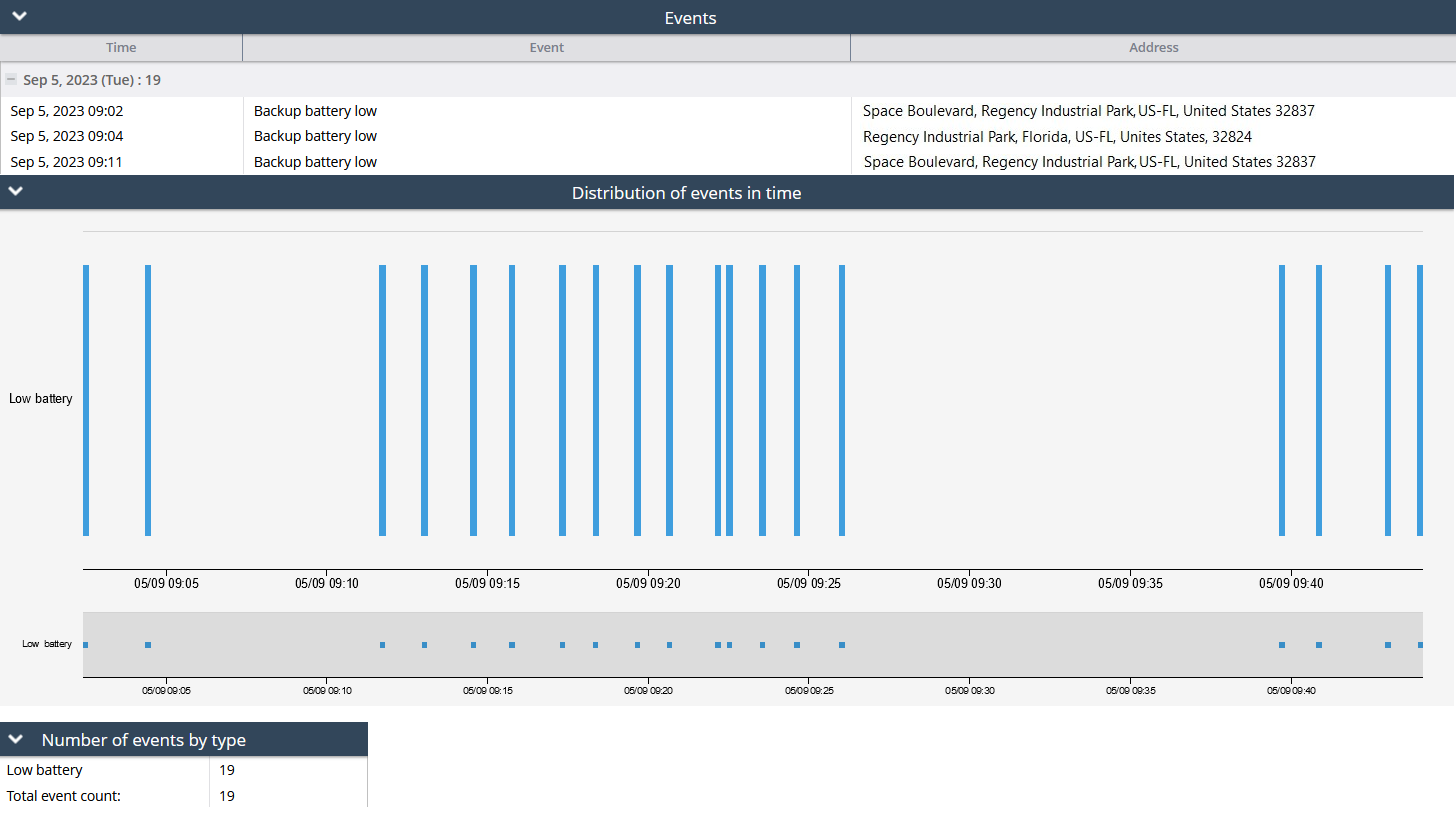
Task: Click the blue bar just before 09:15 tick
Action: [x=473, y=400]
